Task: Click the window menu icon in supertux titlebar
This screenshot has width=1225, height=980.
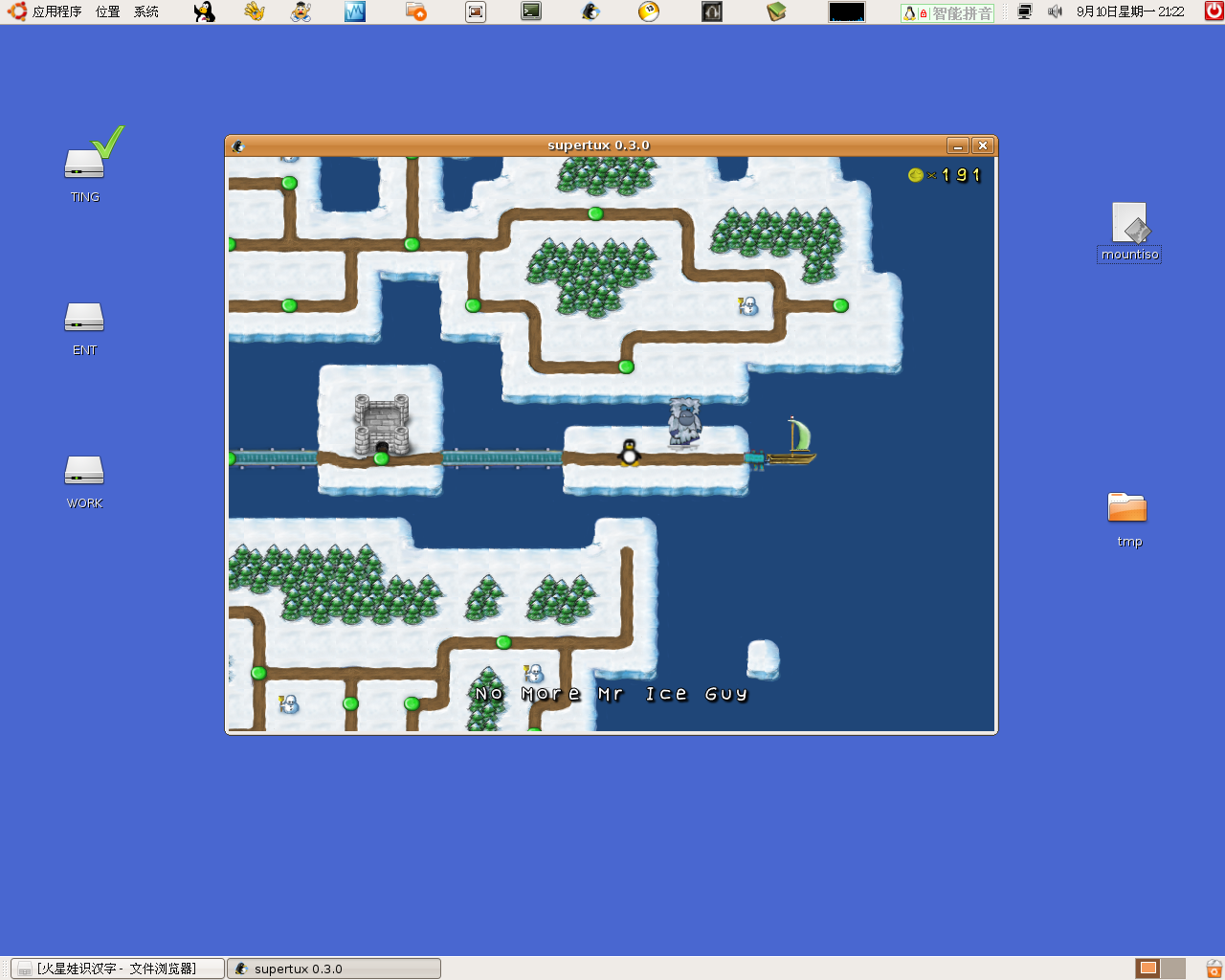Action: pyautogui.click(x=238, y=145)
